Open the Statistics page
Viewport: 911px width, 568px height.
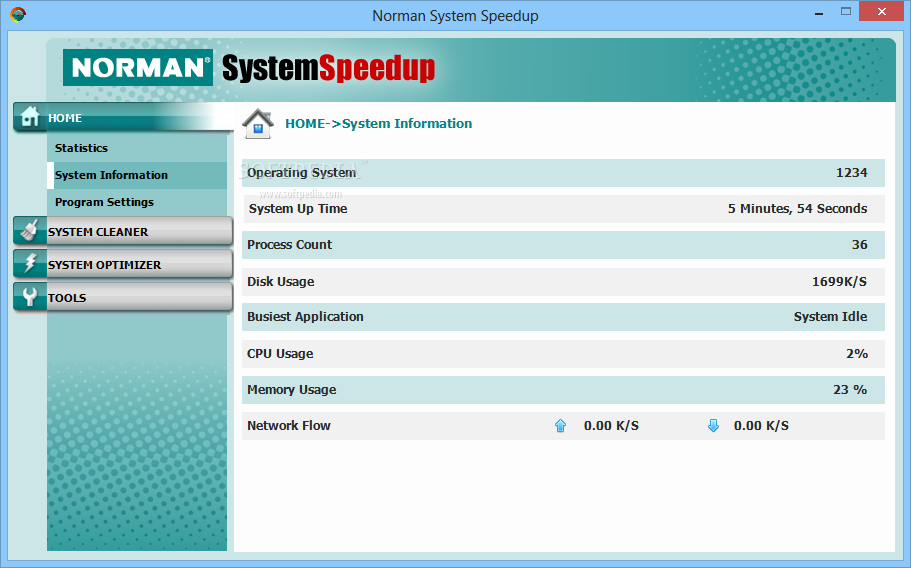[x=81, y=148]
